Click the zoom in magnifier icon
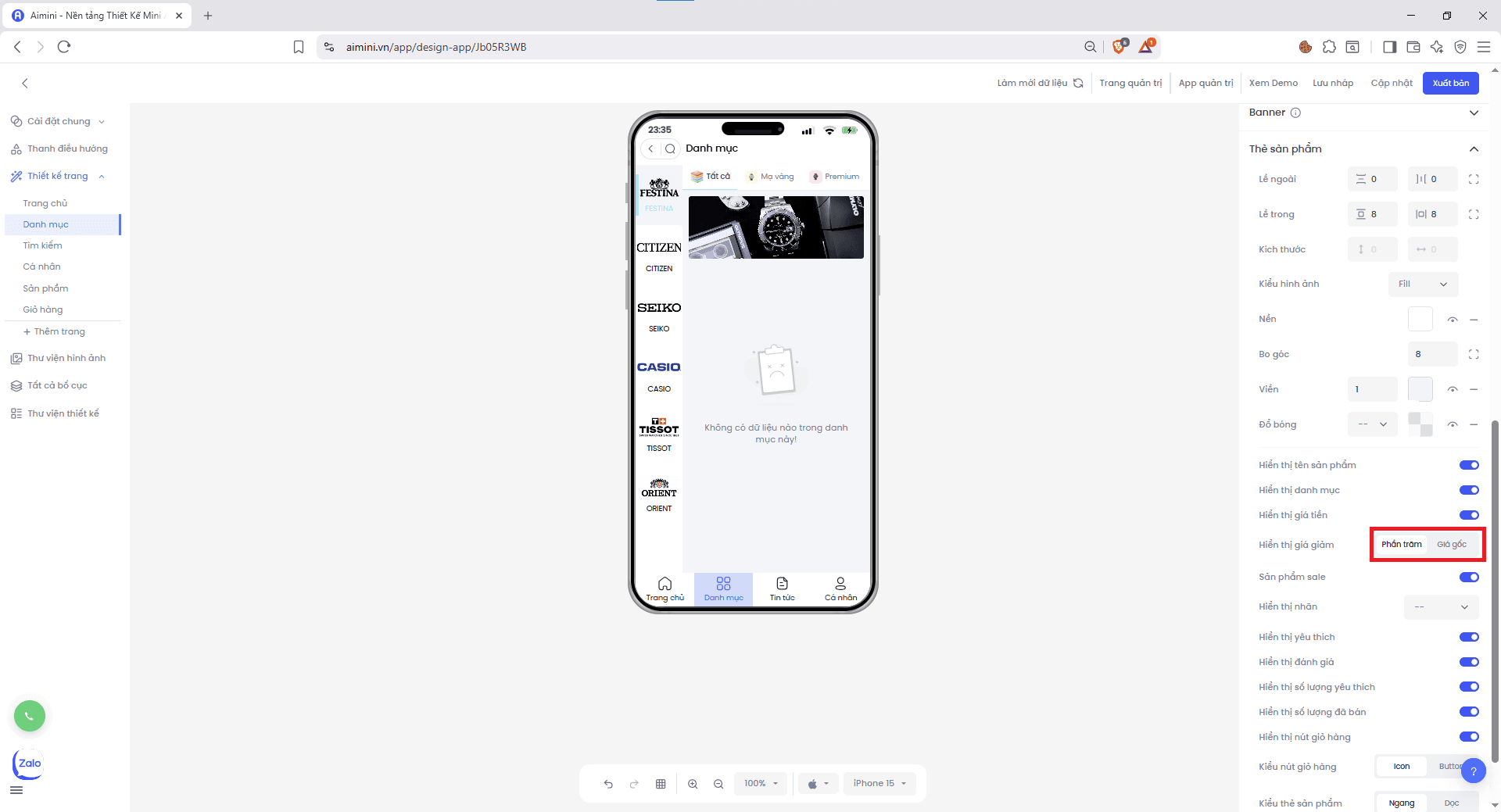This screenshot has width=1501, height=812. point(693,784)
